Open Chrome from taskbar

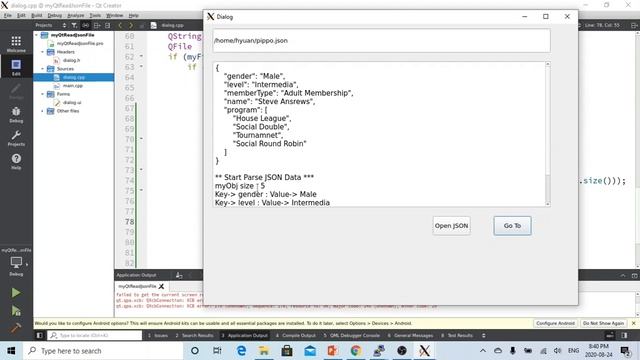(x=356, y=351)
